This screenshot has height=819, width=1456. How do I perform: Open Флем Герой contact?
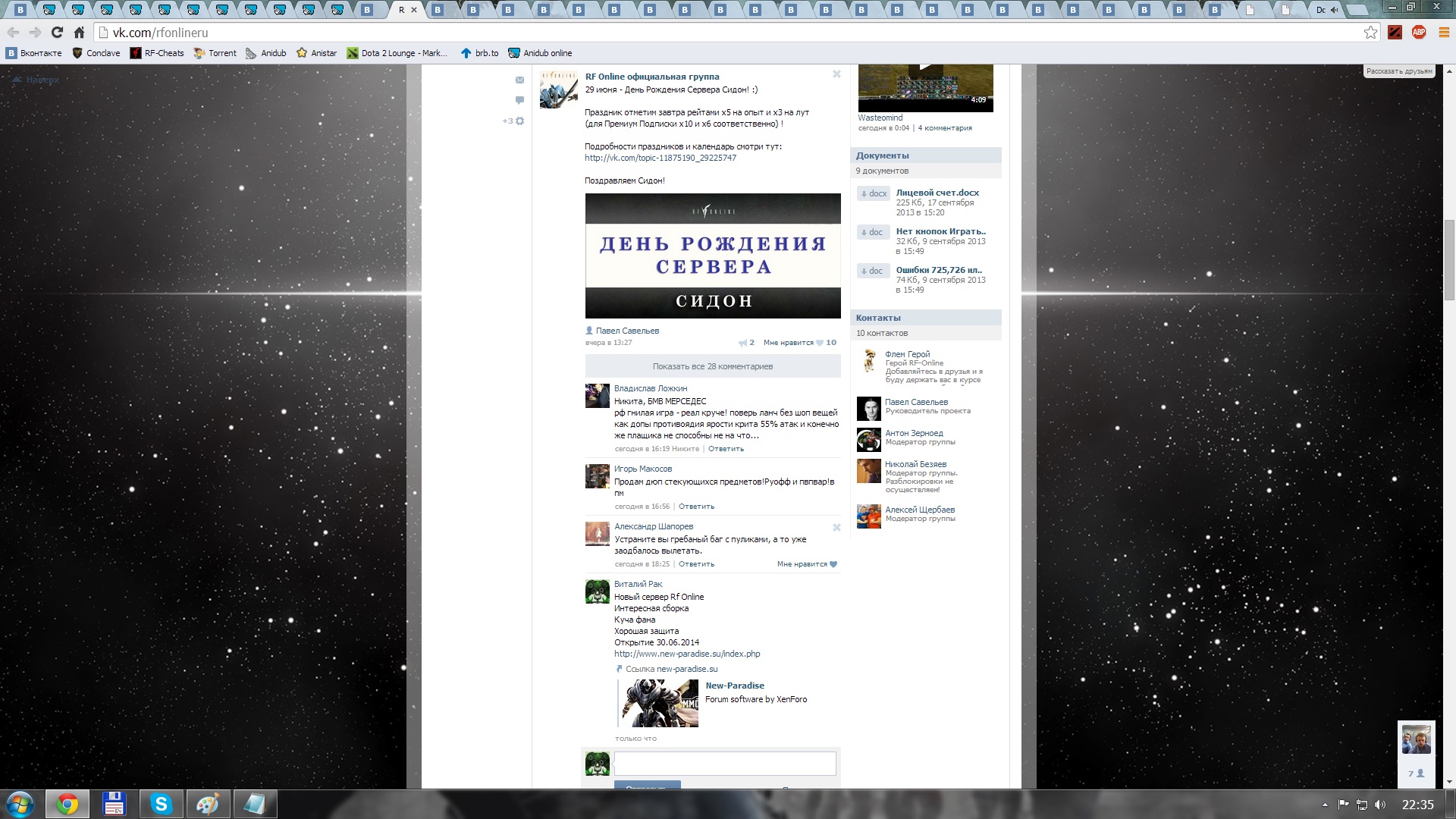pyautogui.click(x=907, y=354)
